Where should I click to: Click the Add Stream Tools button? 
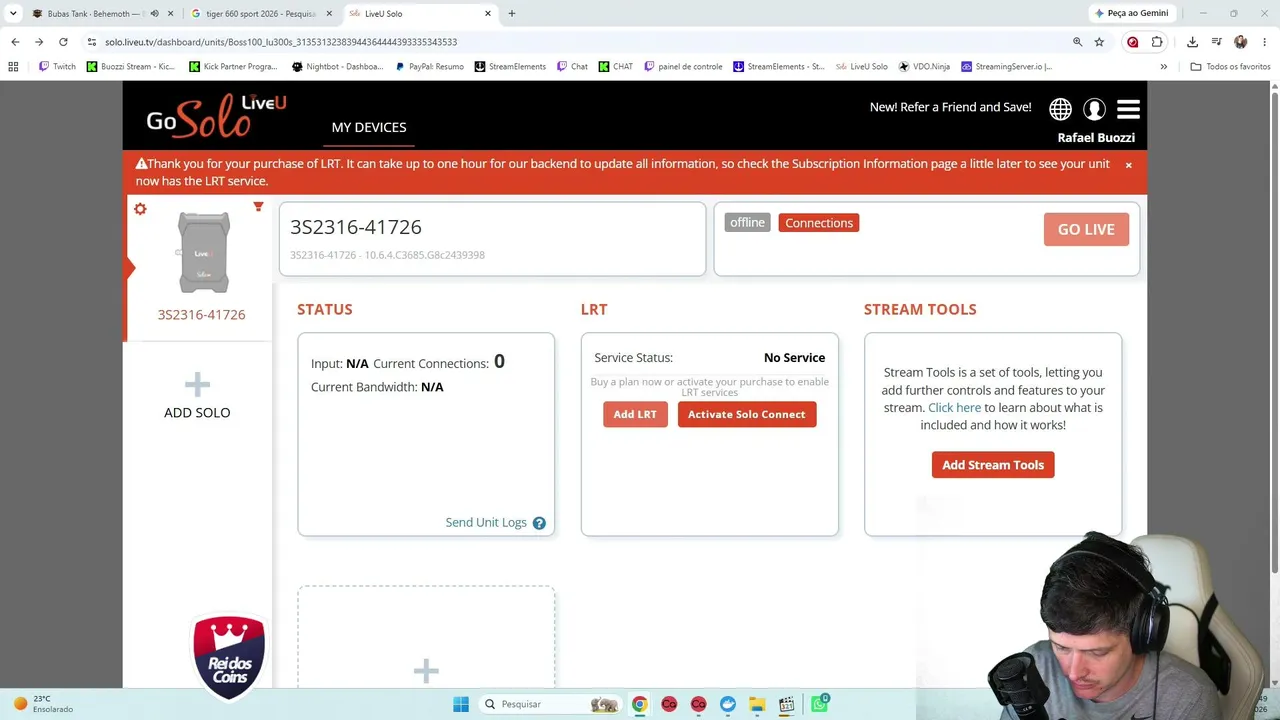tap(993, 465)
